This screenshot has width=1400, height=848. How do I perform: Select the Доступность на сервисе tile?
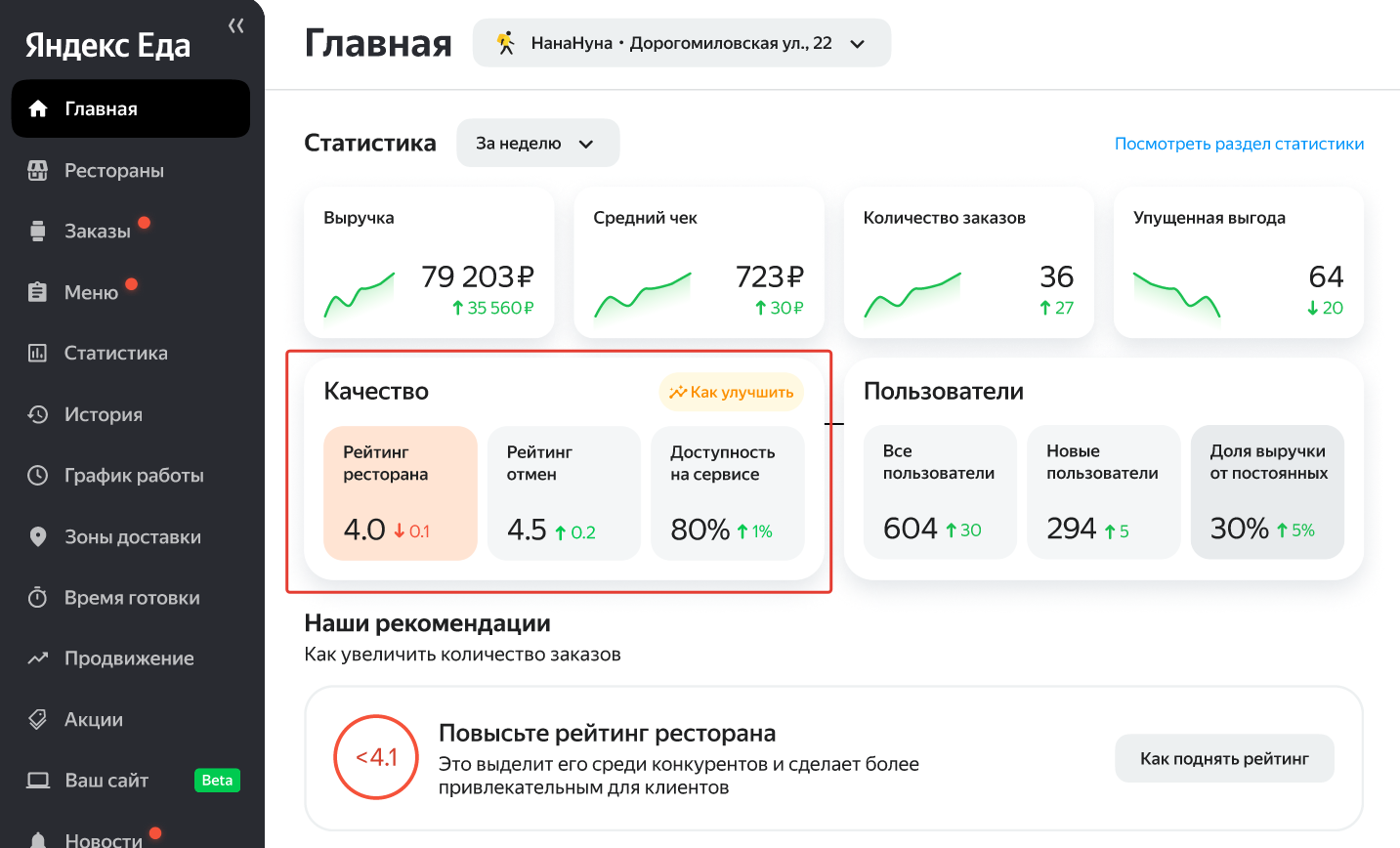pyautogui.click(x=727, y=492)
